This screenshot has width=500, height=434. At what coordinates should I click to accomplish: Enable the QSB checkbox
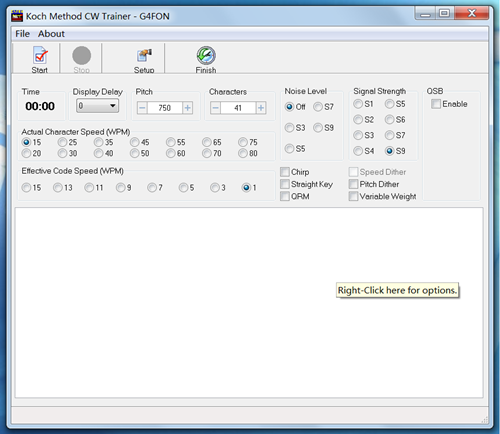tap(436, 104)
